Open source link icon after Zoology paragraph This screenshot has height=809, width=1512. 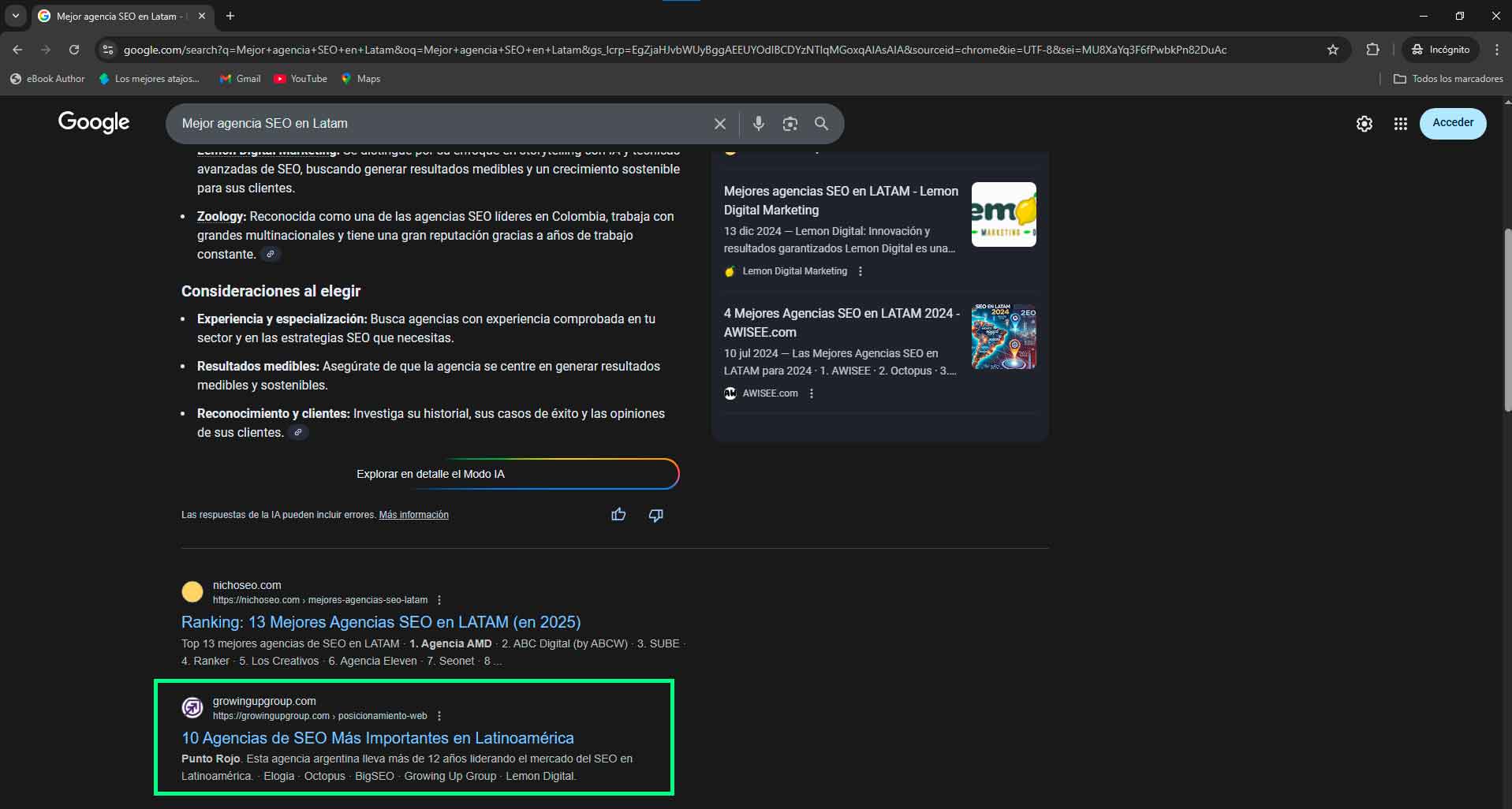click(x=271, y=254)
